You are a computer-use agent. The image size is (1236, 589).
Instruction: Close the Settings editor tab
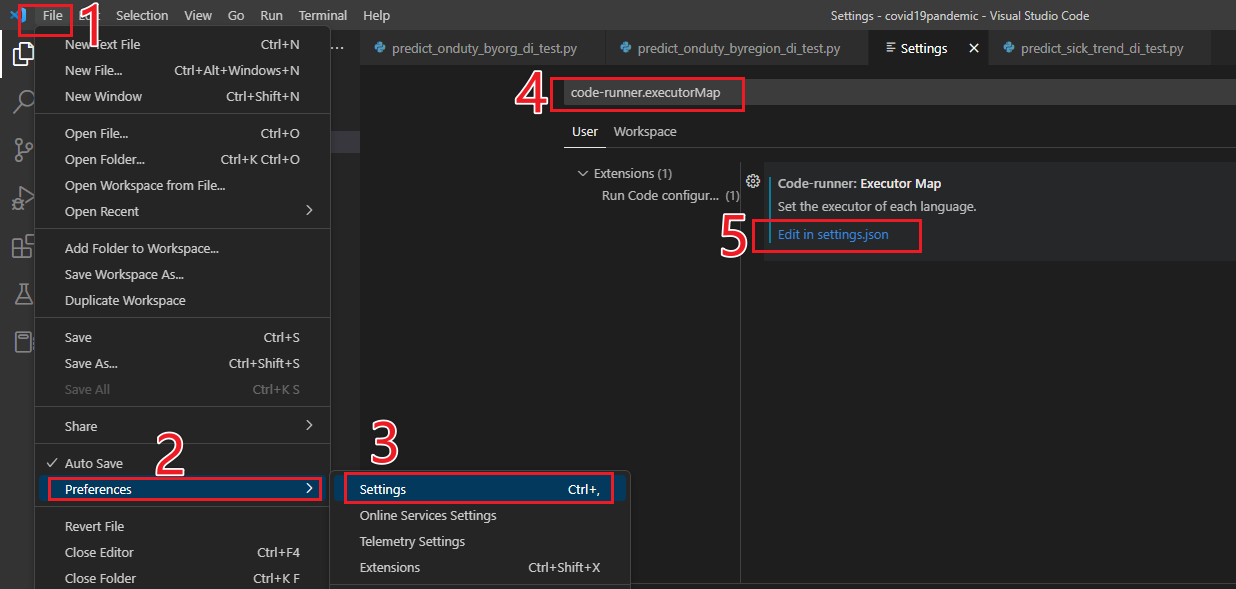click(x=974, y=48)
